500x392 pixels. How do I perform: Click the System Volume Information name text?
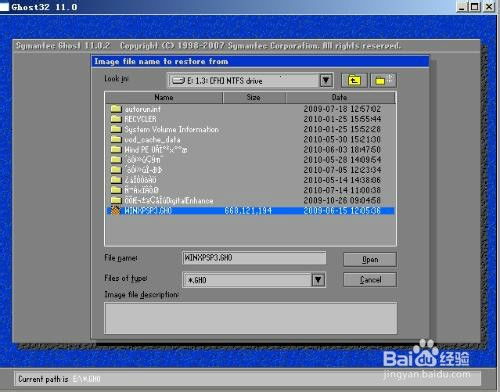(x=172, y=129)
